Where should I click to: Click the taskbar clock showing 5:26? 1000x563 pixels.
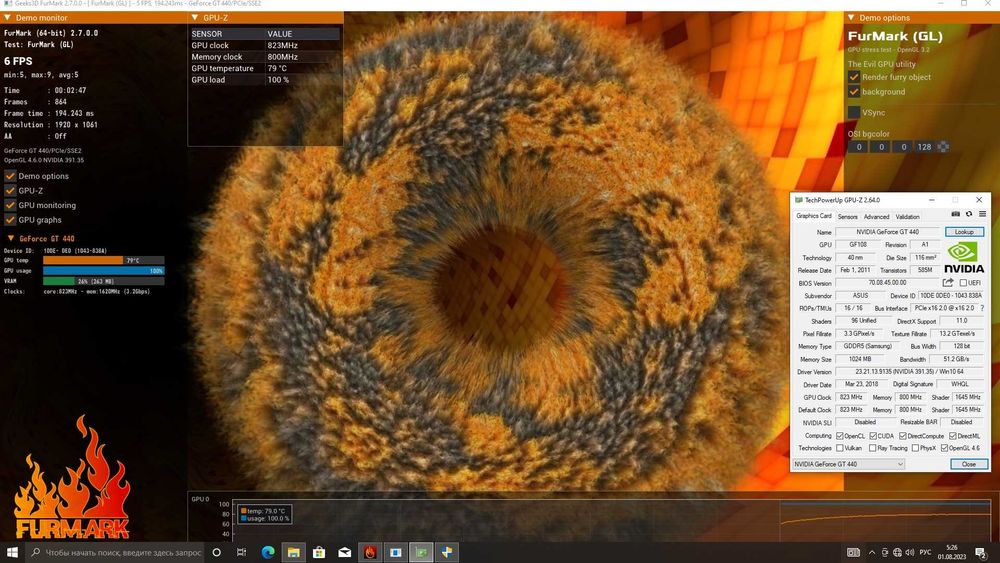point(951,552)
